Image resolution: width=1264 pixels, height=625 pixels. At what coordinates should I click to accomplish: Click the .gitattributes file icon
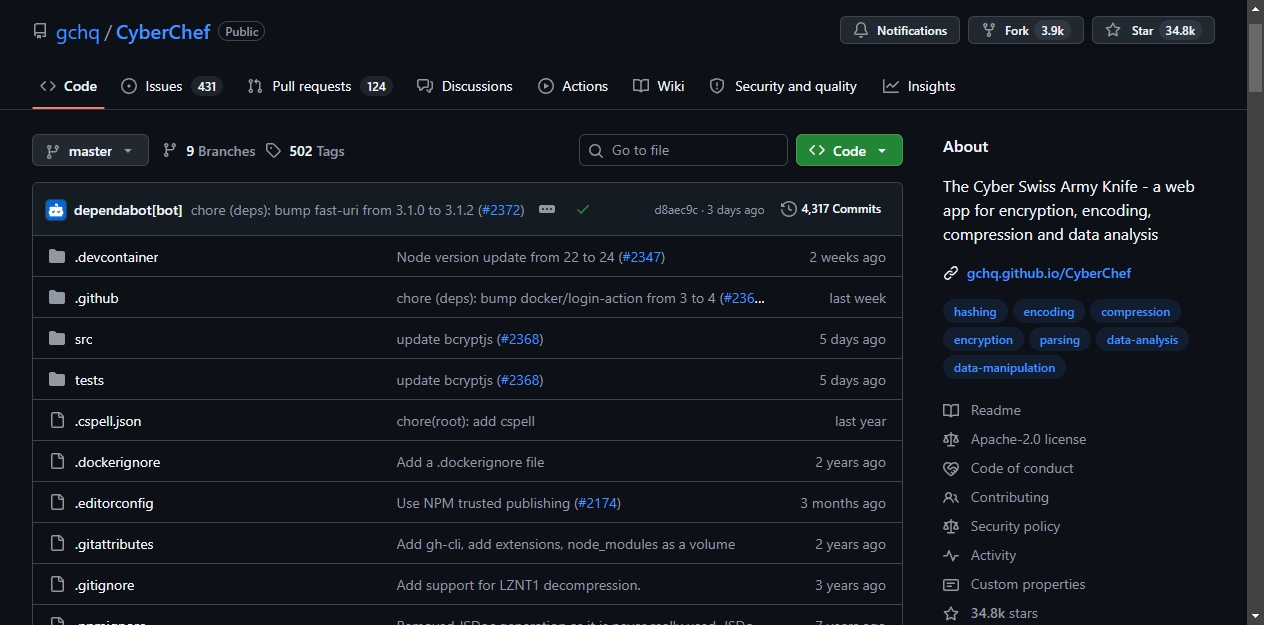(57, 544)
